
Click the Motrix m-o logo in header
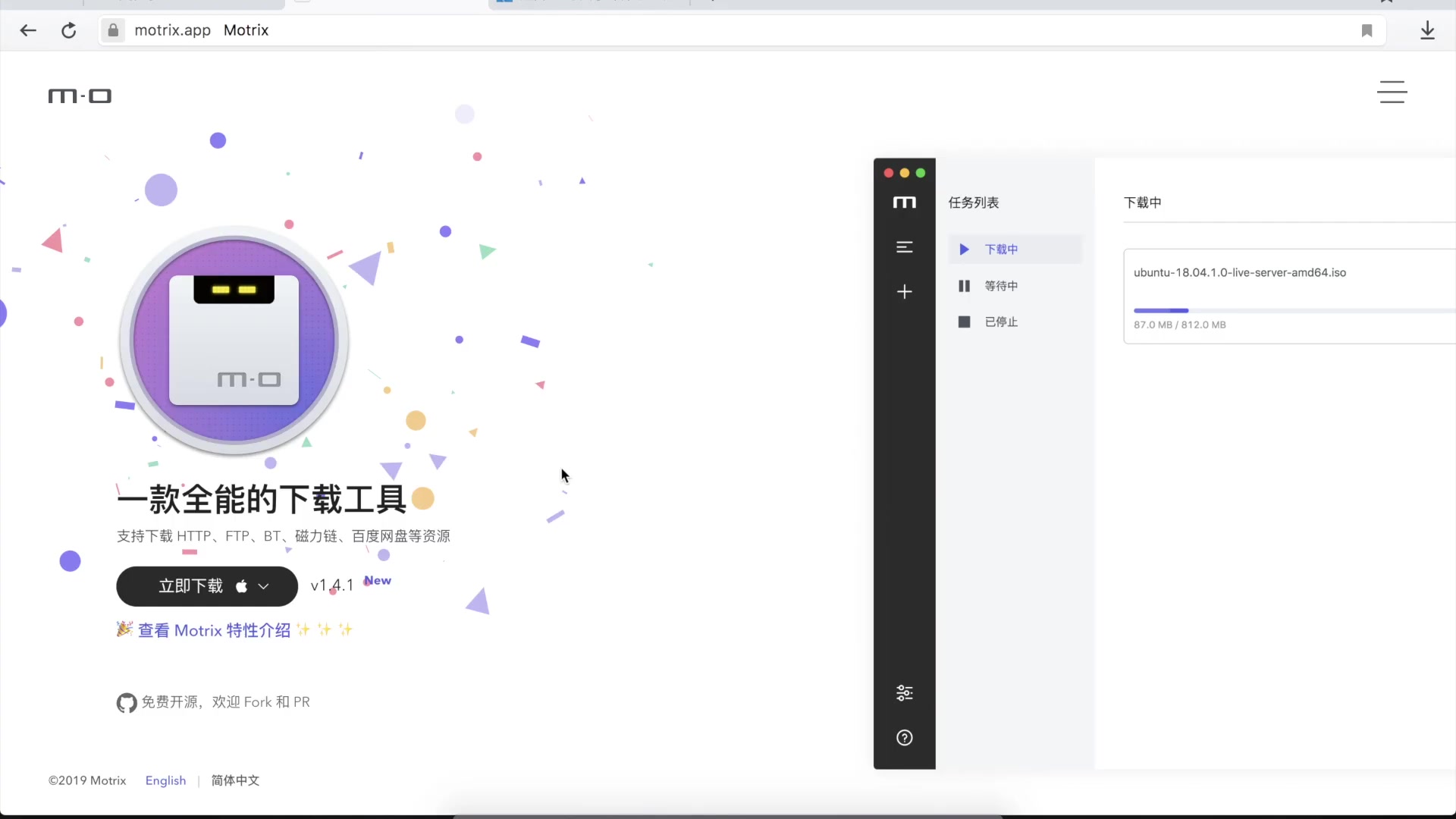80,96
